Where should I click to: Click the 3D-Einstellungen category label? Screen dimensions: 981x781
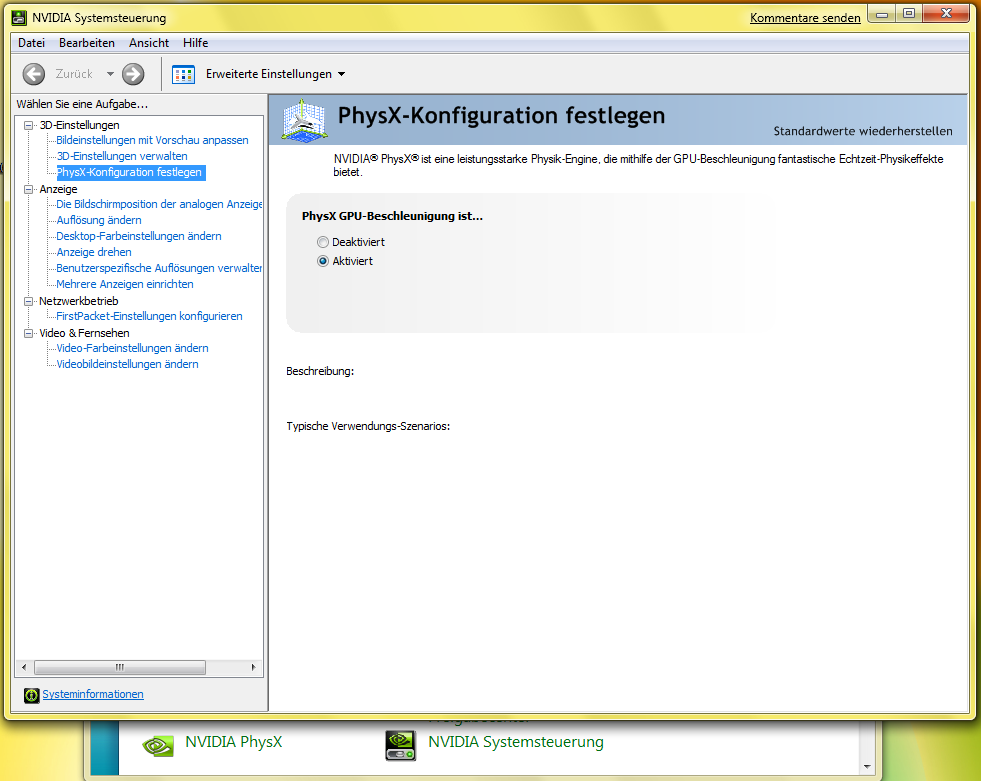click(x=79, y=125)
